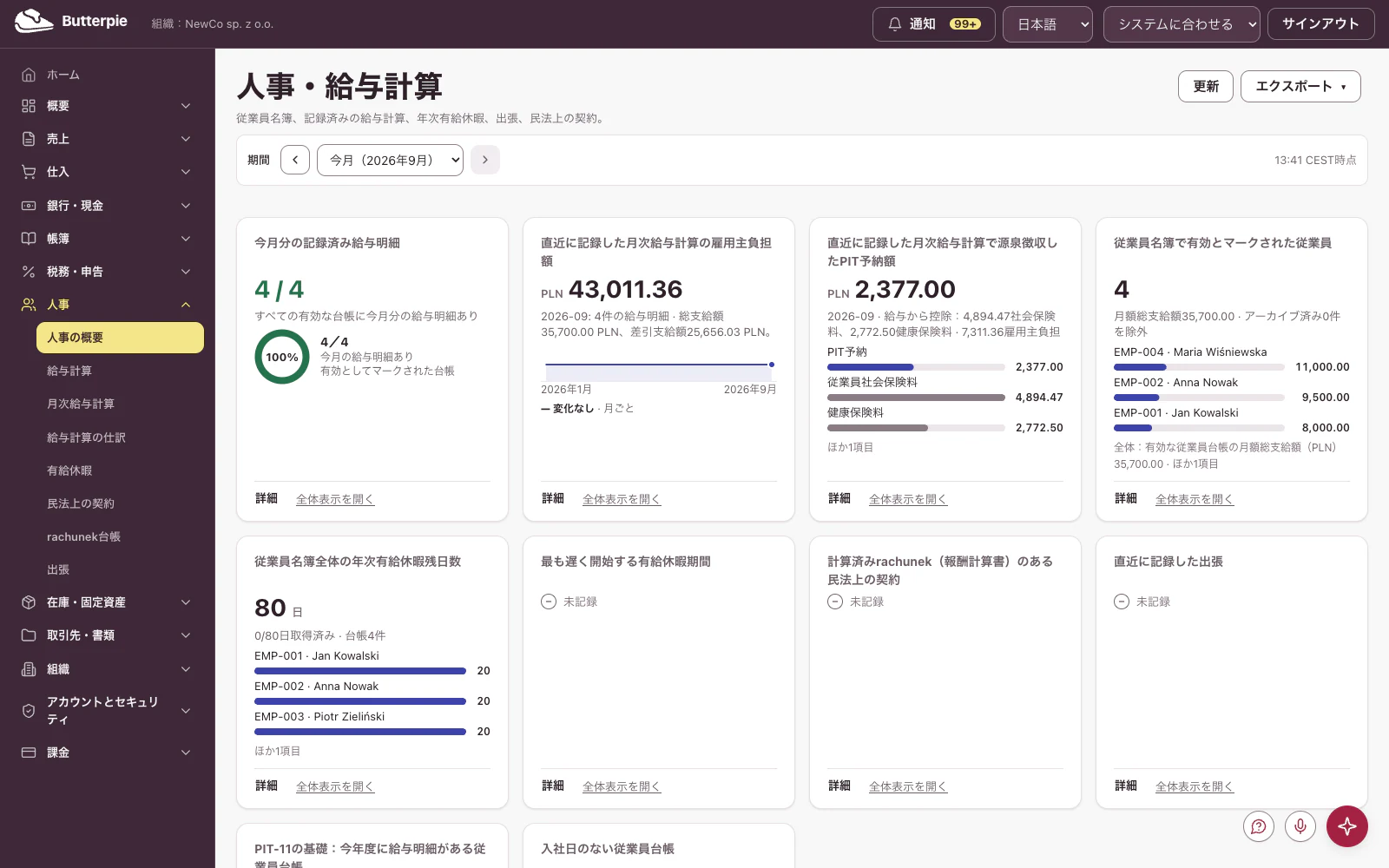Open full view of 今月分の記録済み給与明細 card
Image resolution: width=1389 pixels, height=868 pixels.
(335, 499)
